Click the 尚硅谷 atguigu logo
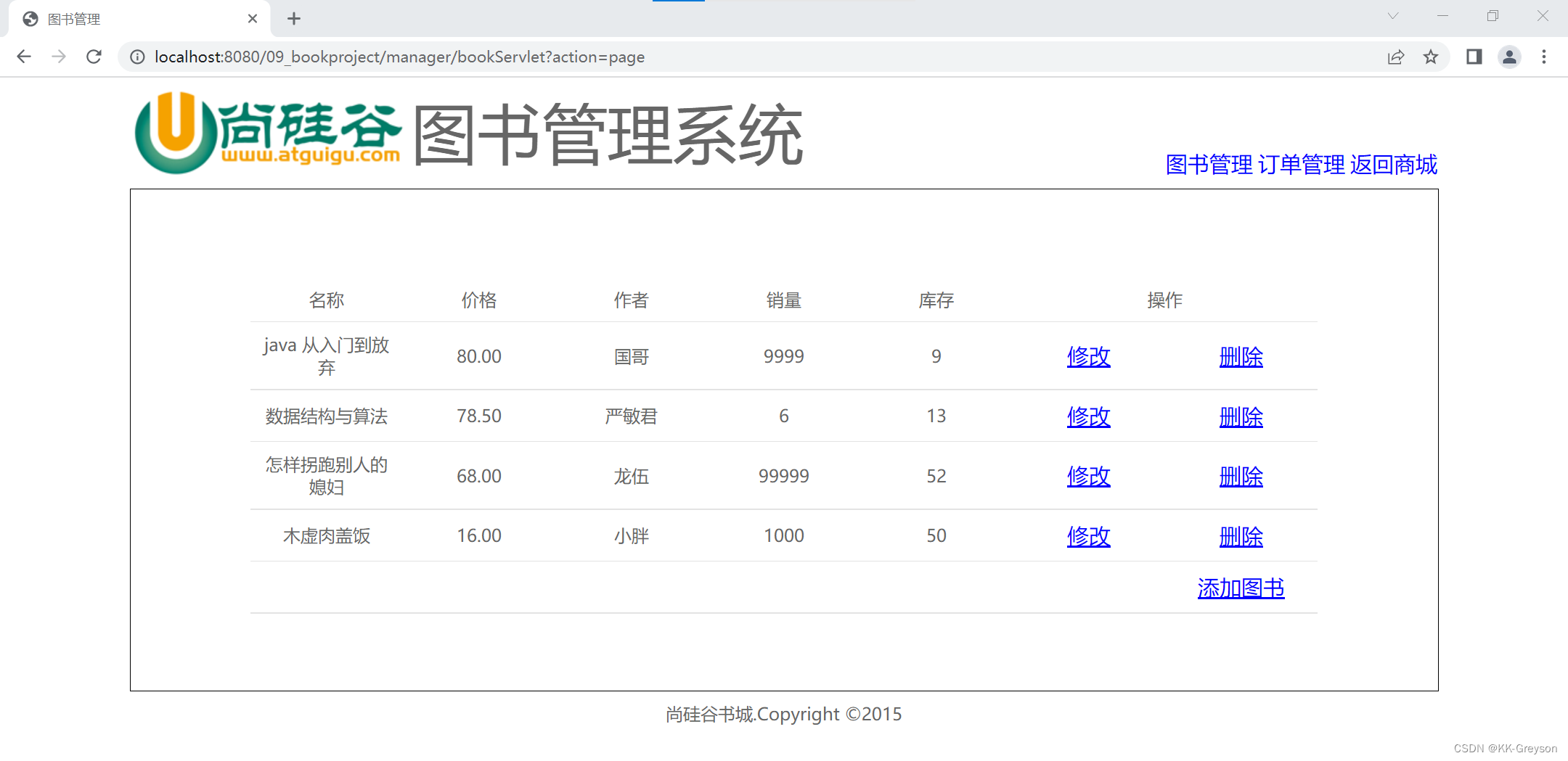This screenshot has width=1568, height=761. point(268,133)
